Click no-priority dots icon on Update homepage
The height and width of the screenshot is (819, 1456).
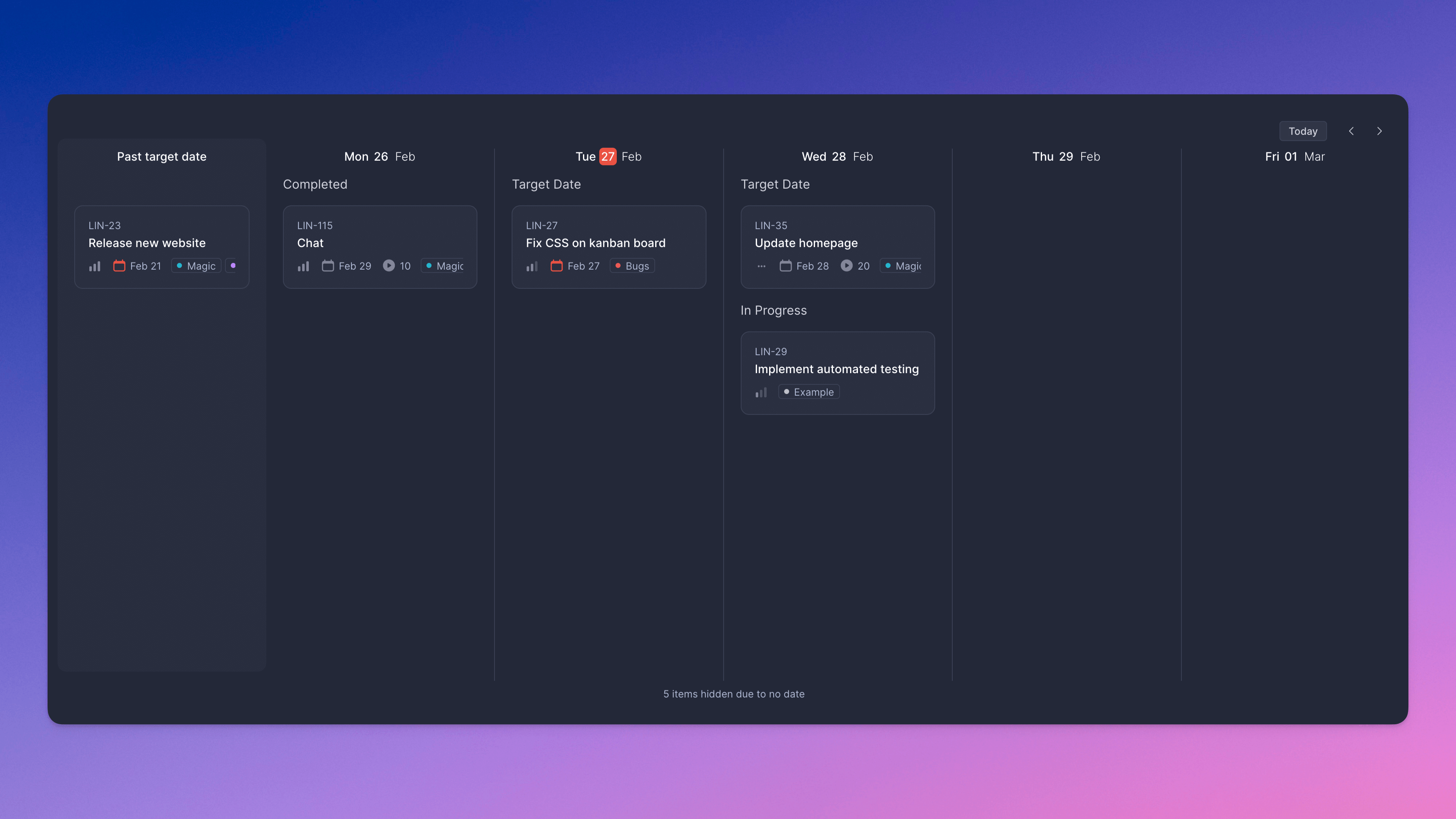coord(761,265)
